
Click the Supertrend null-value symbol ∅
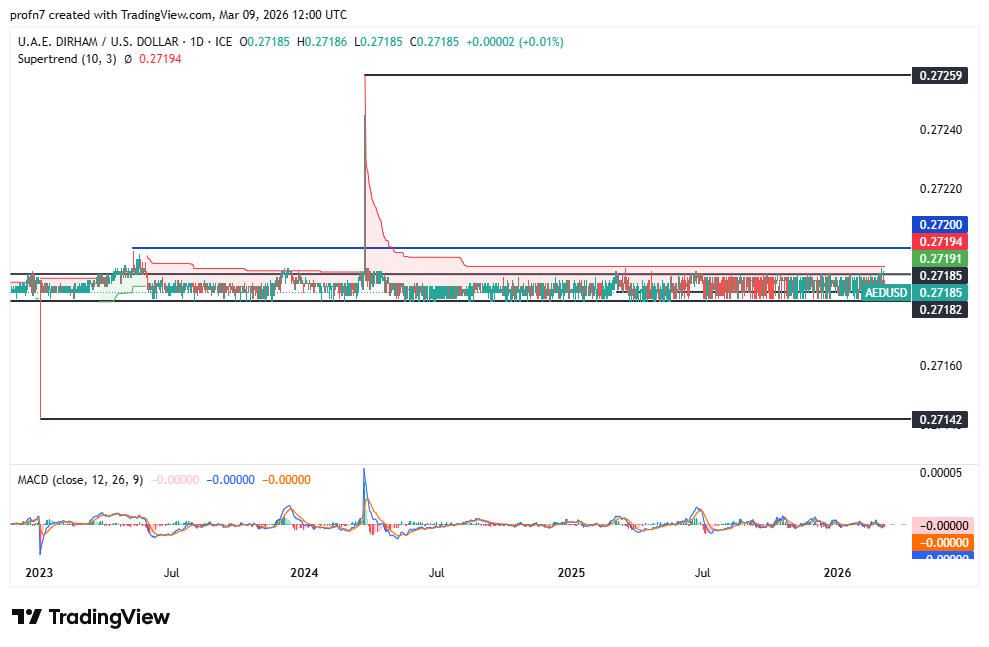click(x=128, y=59)
